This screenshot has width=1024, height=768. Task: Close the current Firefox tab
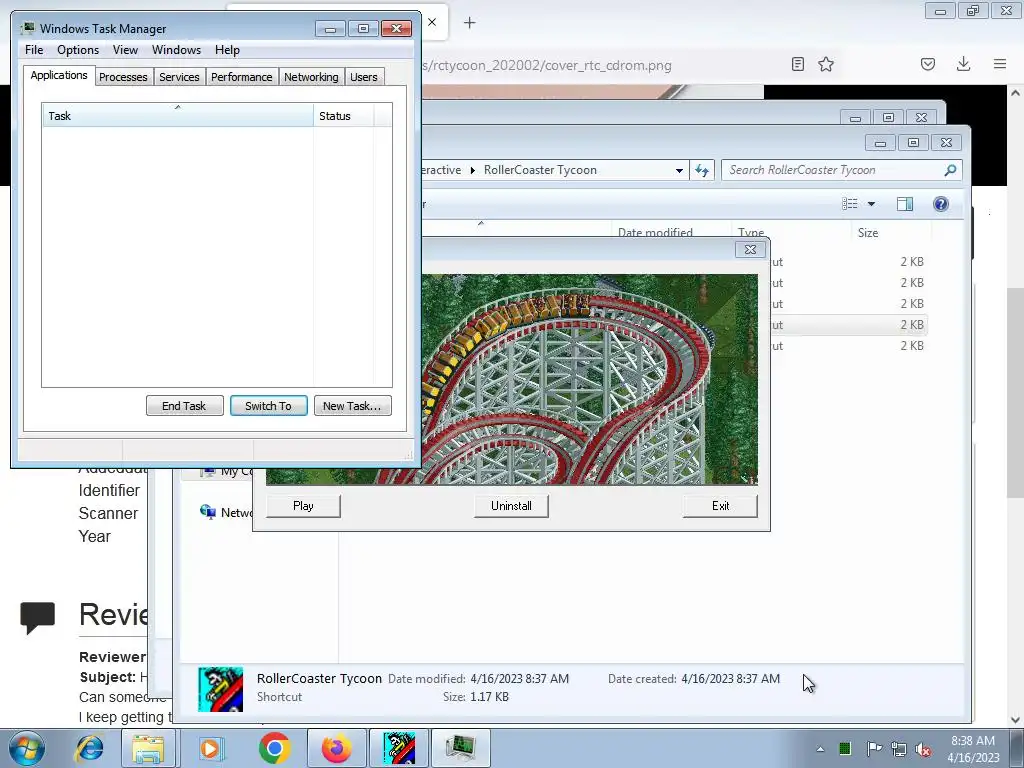(432, 22)
